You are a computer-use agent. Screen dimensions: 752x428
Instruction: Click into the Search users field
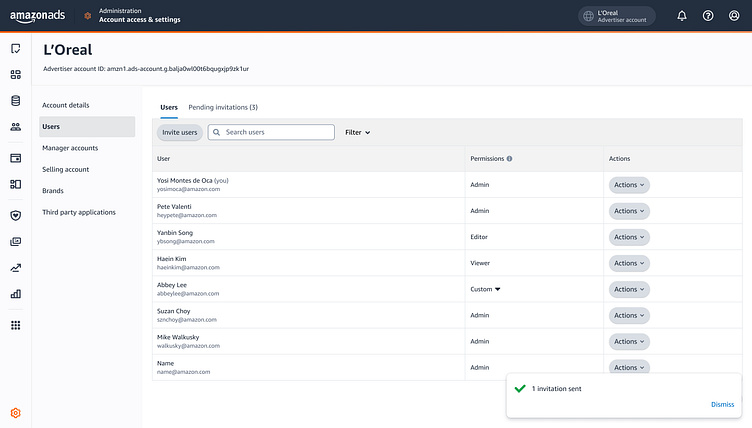coord(271,132)
